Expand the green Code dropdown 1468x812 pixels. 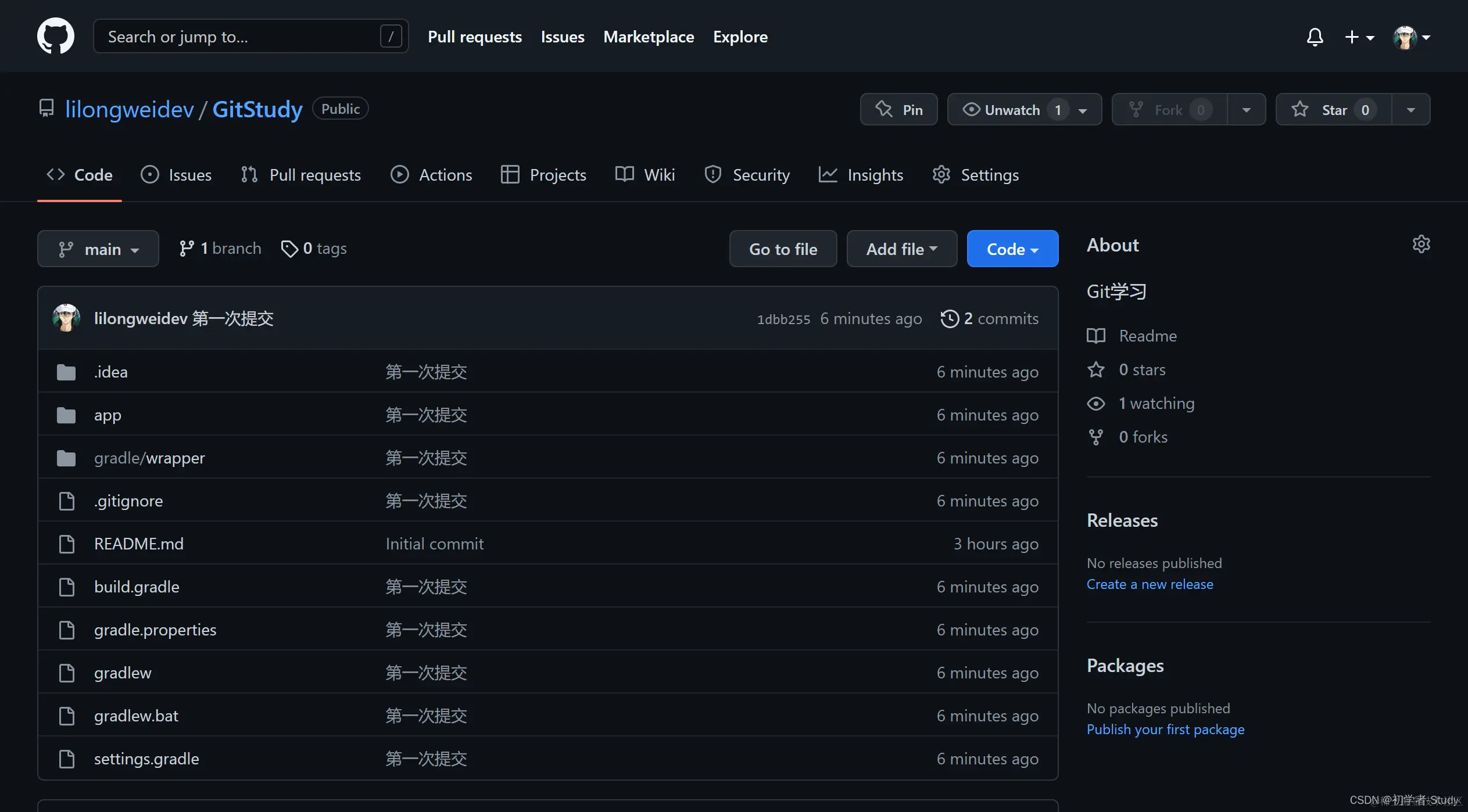click(1012, 249)
